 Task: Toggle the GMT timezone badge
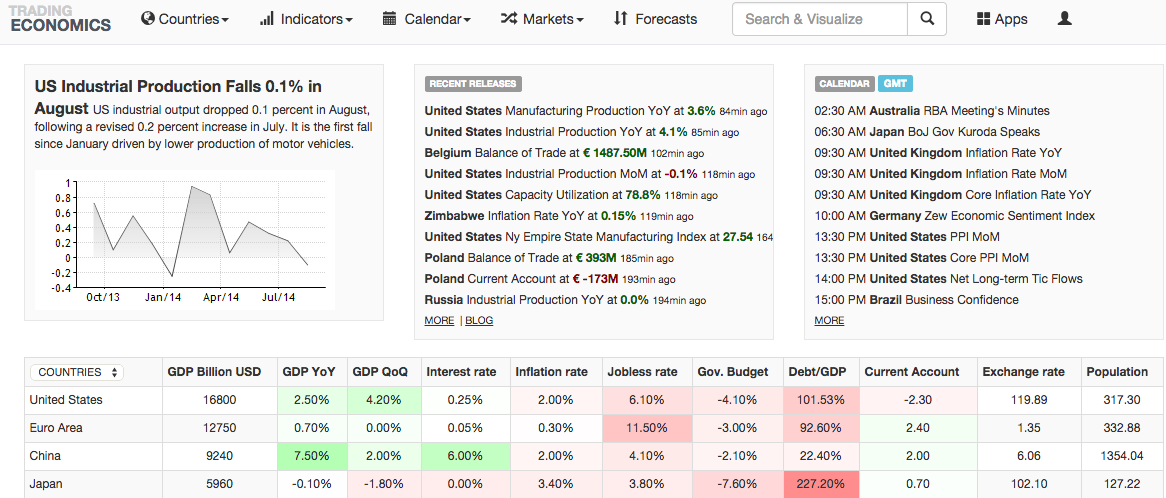(895, 84)
